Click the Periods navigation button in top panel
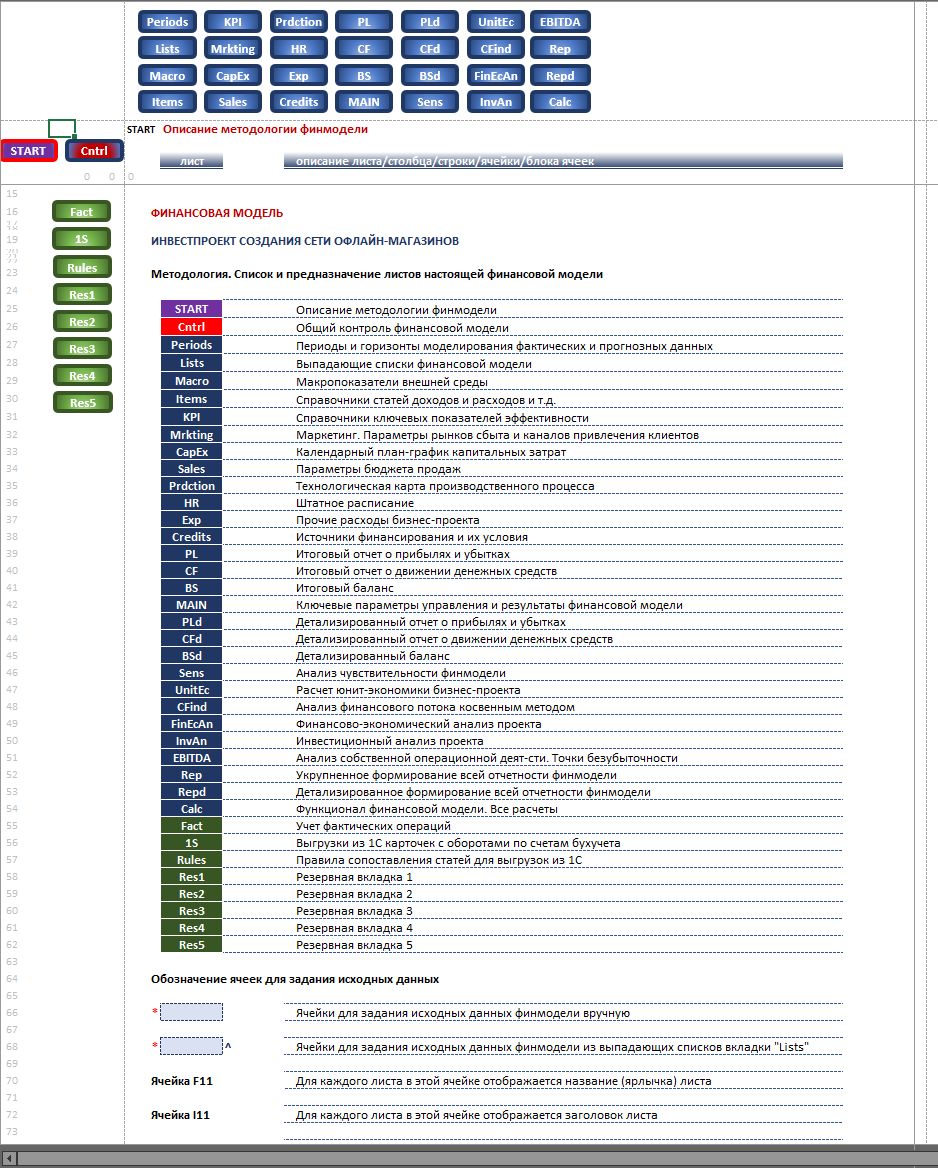 [167, 22]
